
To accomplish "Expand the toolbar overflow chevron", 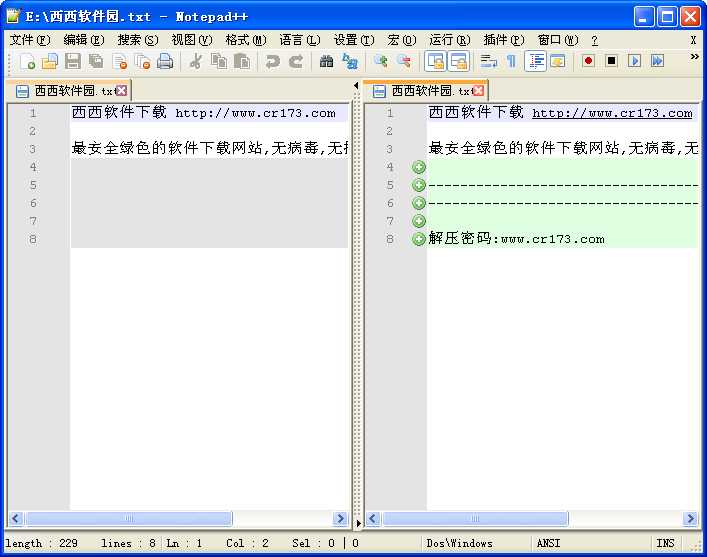I will point(694,56).
